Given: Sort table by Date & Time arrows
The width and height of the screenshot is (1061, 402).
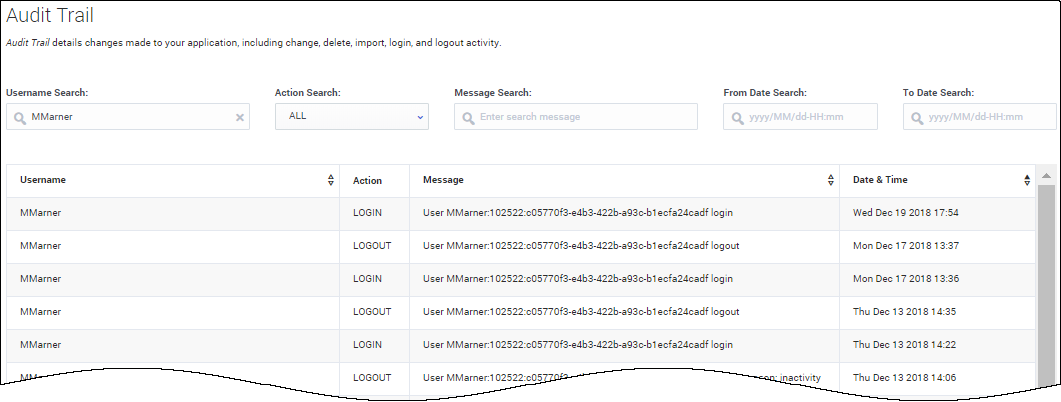Looking at the screenshot, I should tap(1026, 180).
